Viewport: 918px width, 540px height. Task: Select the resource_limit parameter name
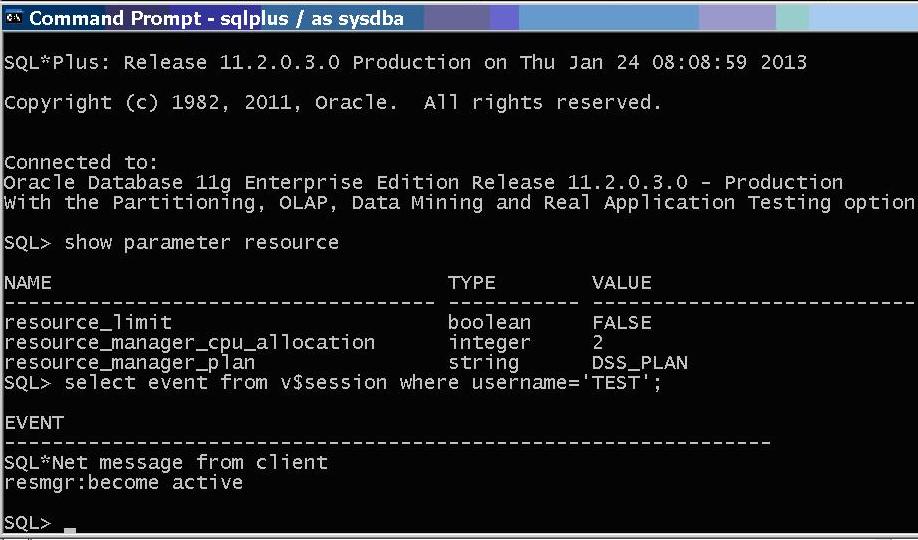click(x=88, y=323)
